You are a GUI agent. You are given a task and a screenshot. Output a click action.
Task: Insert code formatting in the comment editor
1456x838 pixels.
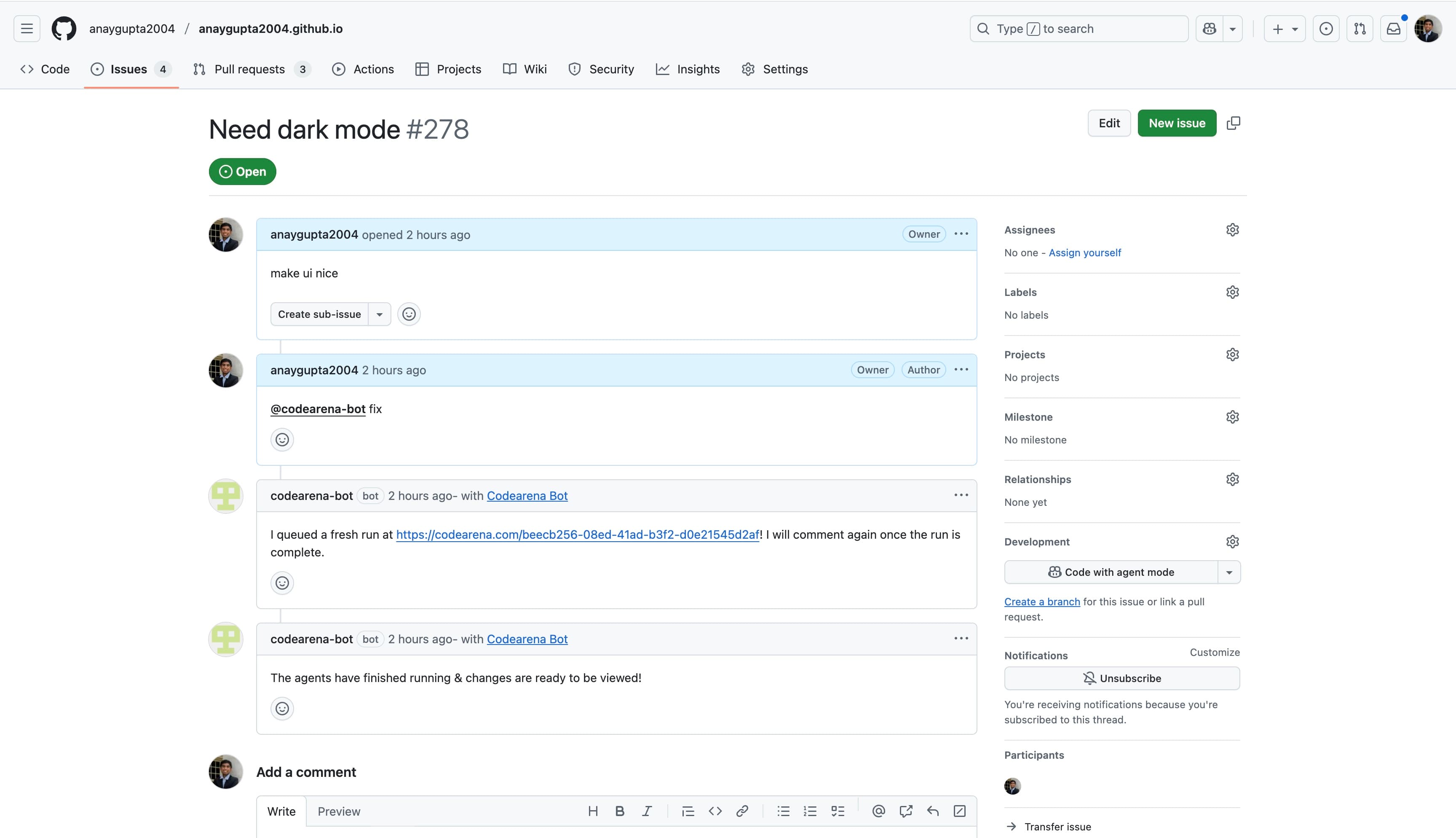point(716,811)
